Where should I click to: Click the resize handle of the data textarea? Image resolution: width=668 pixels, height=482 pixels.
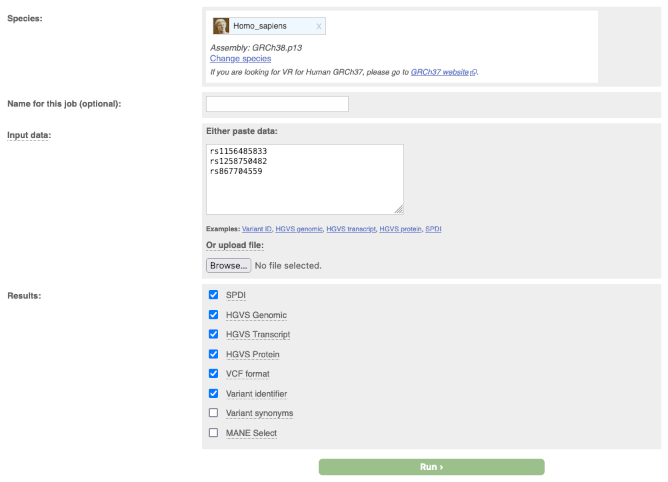tap(399, 209)
